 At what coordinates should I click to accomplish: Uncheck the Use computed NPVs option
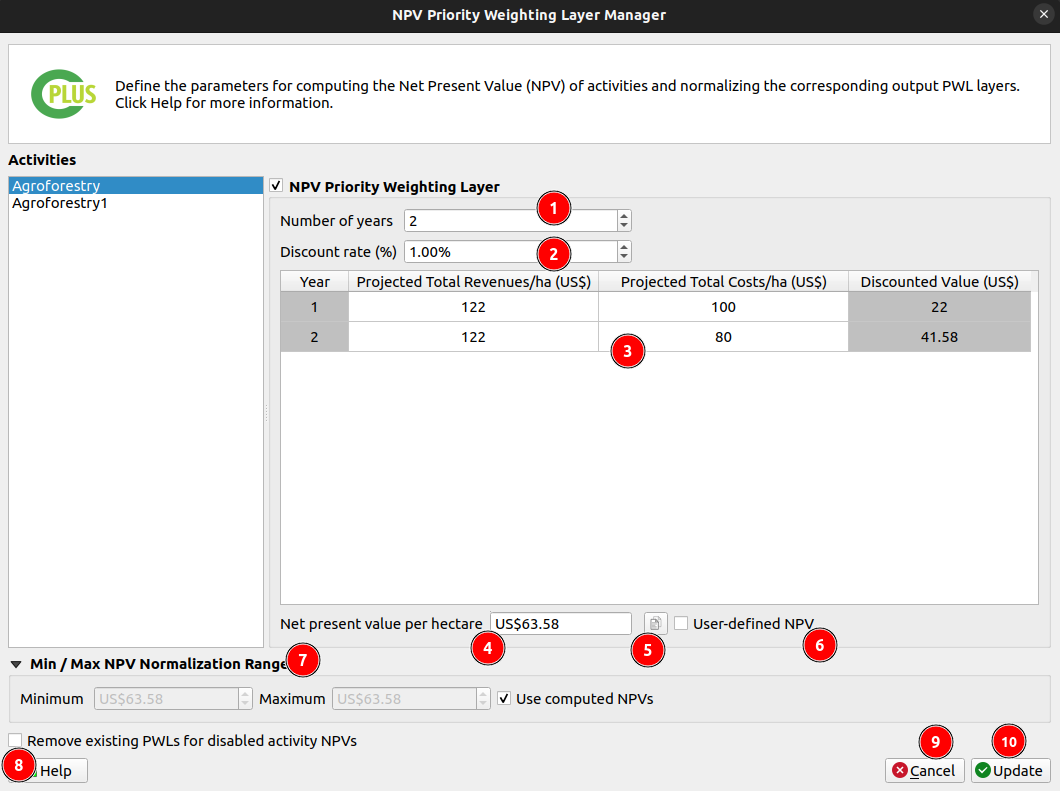pyautogui.click(x=504, y=698)
